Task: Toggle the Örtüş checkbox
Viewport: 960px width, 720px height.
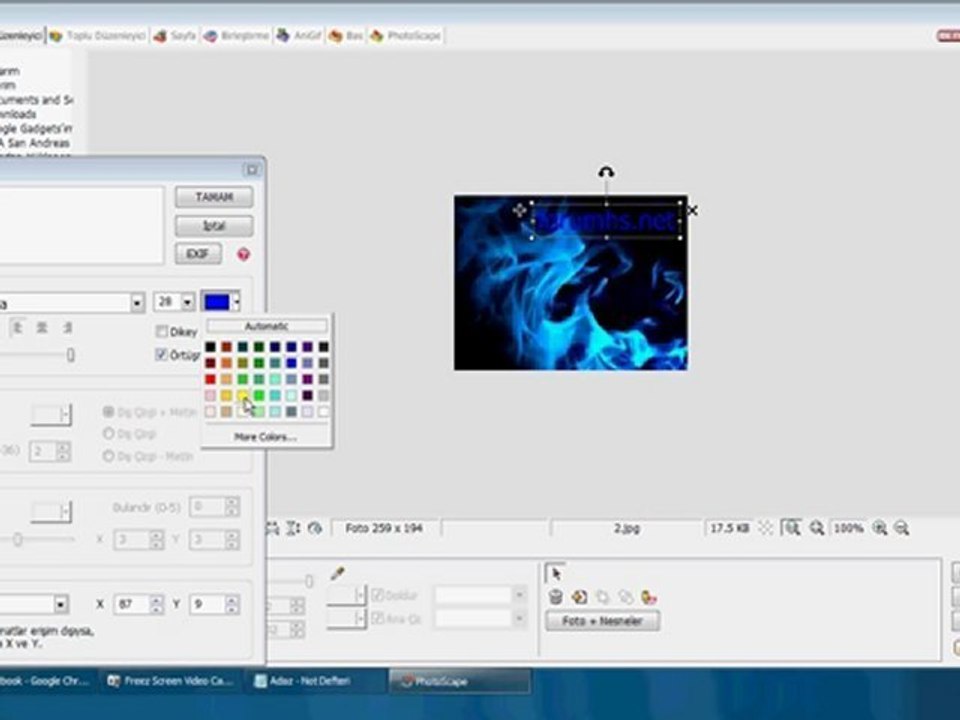Action: click(x=162, y=354)
